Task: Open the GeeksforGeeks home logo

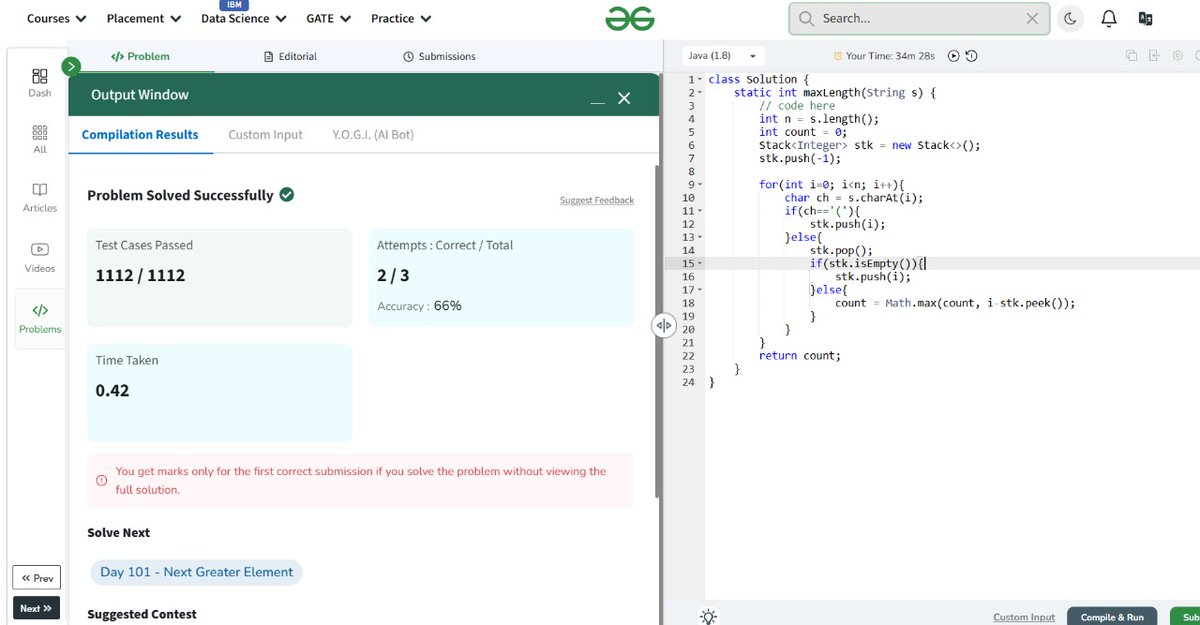Action: click(x=629, y=18)
